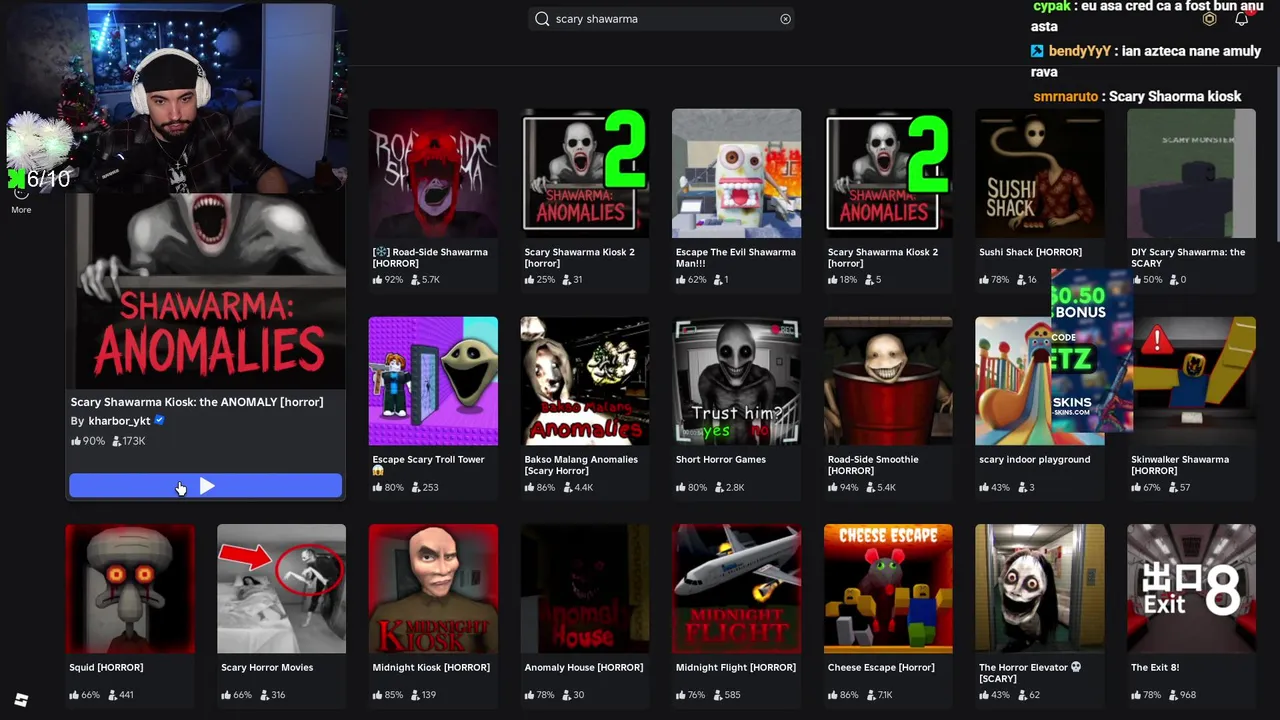Click chat username bendyYyY
Screen dimensions: 1280x720
1079,51
